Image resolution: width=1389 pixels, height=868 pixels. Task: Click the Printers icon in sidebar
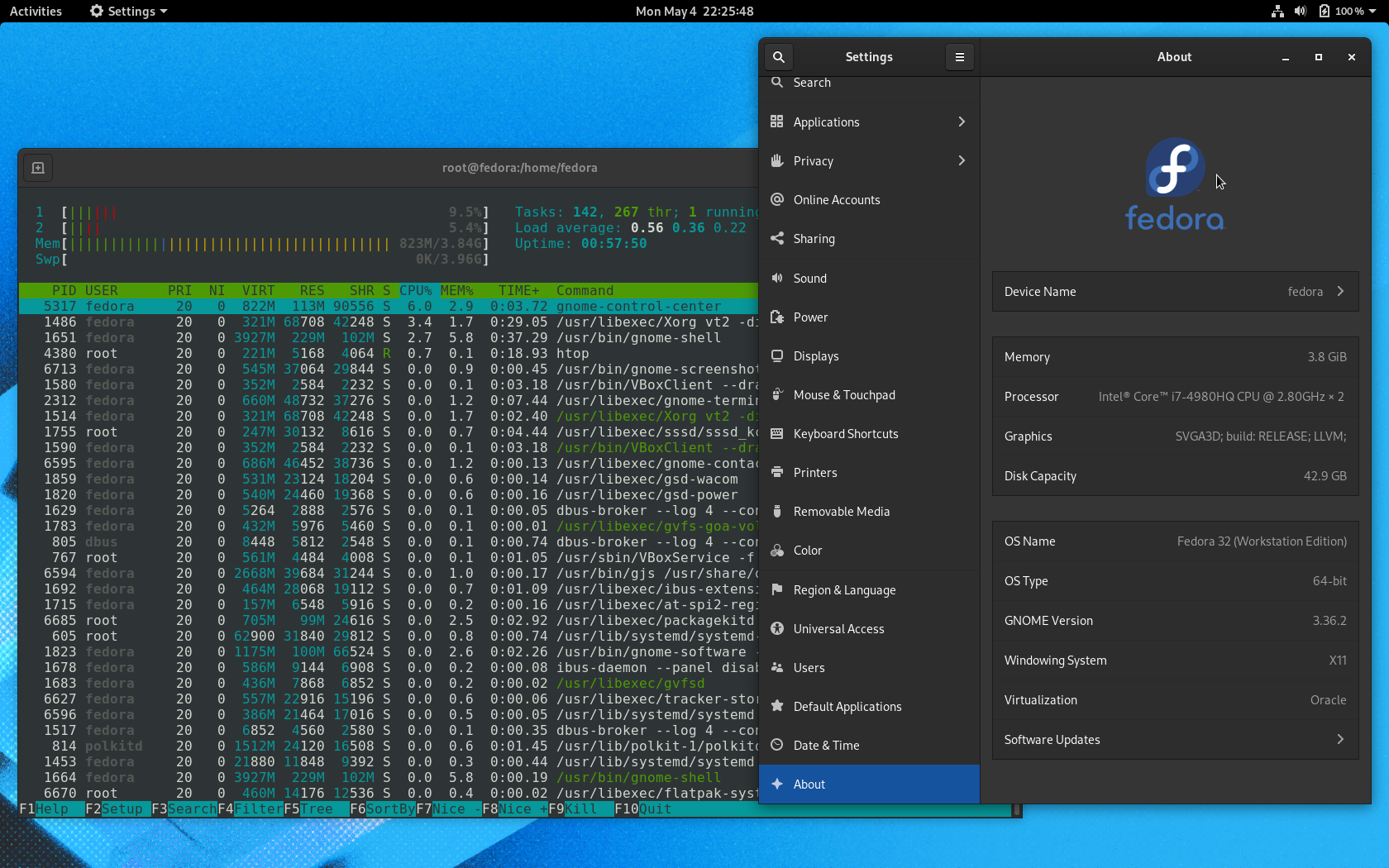click(x=777, y=472)
